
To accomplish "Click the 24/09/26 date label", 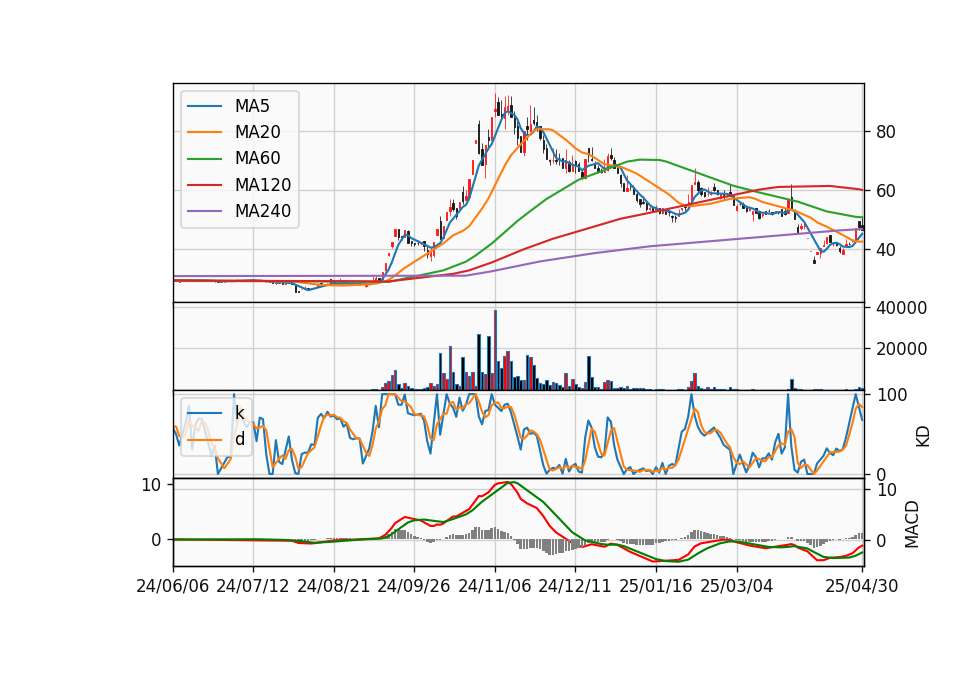I will click(414, 586).
